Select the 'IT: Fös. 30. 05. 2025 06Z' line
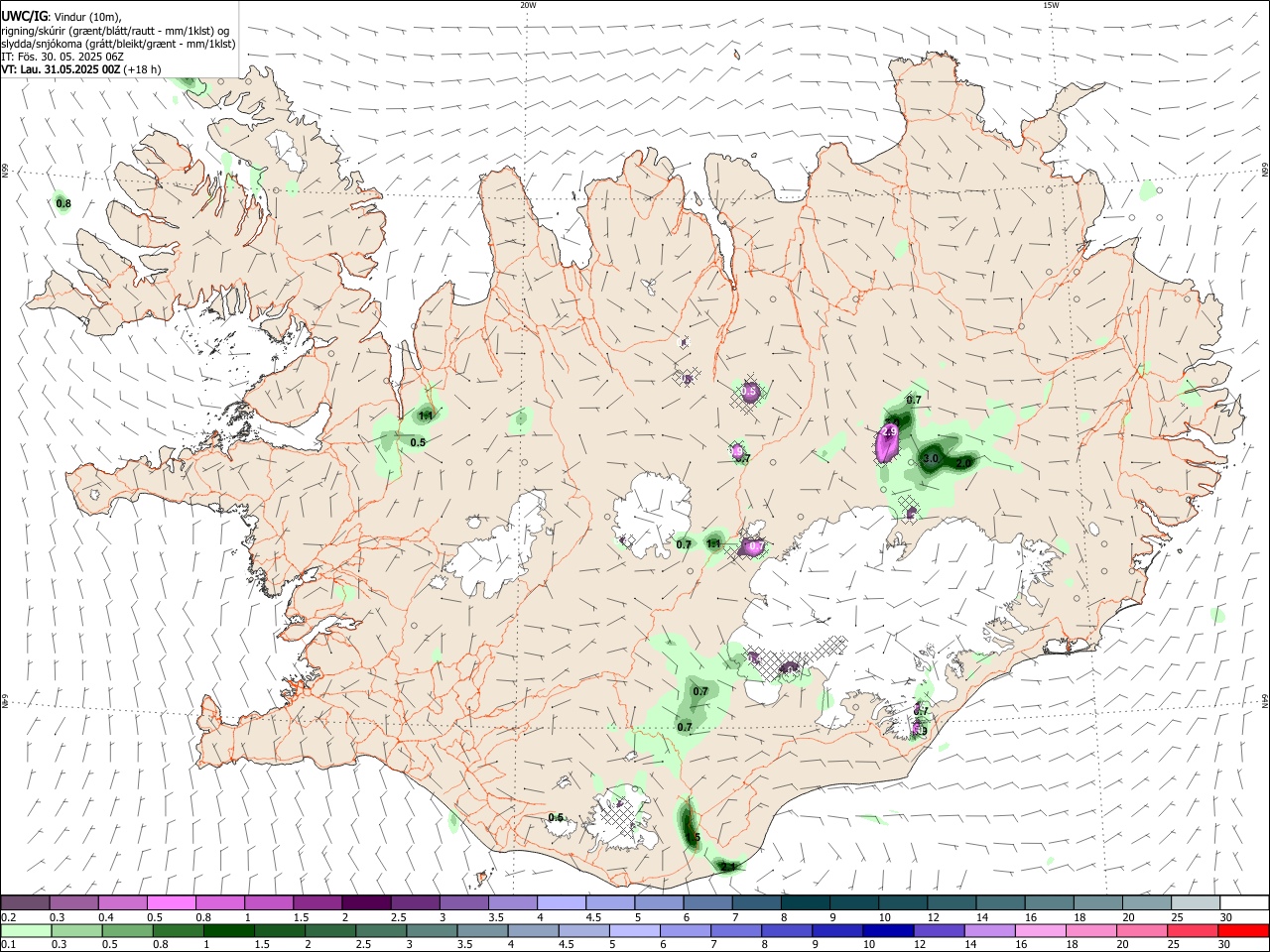This screenshot has width=1270, height=952. pos(63,57)
